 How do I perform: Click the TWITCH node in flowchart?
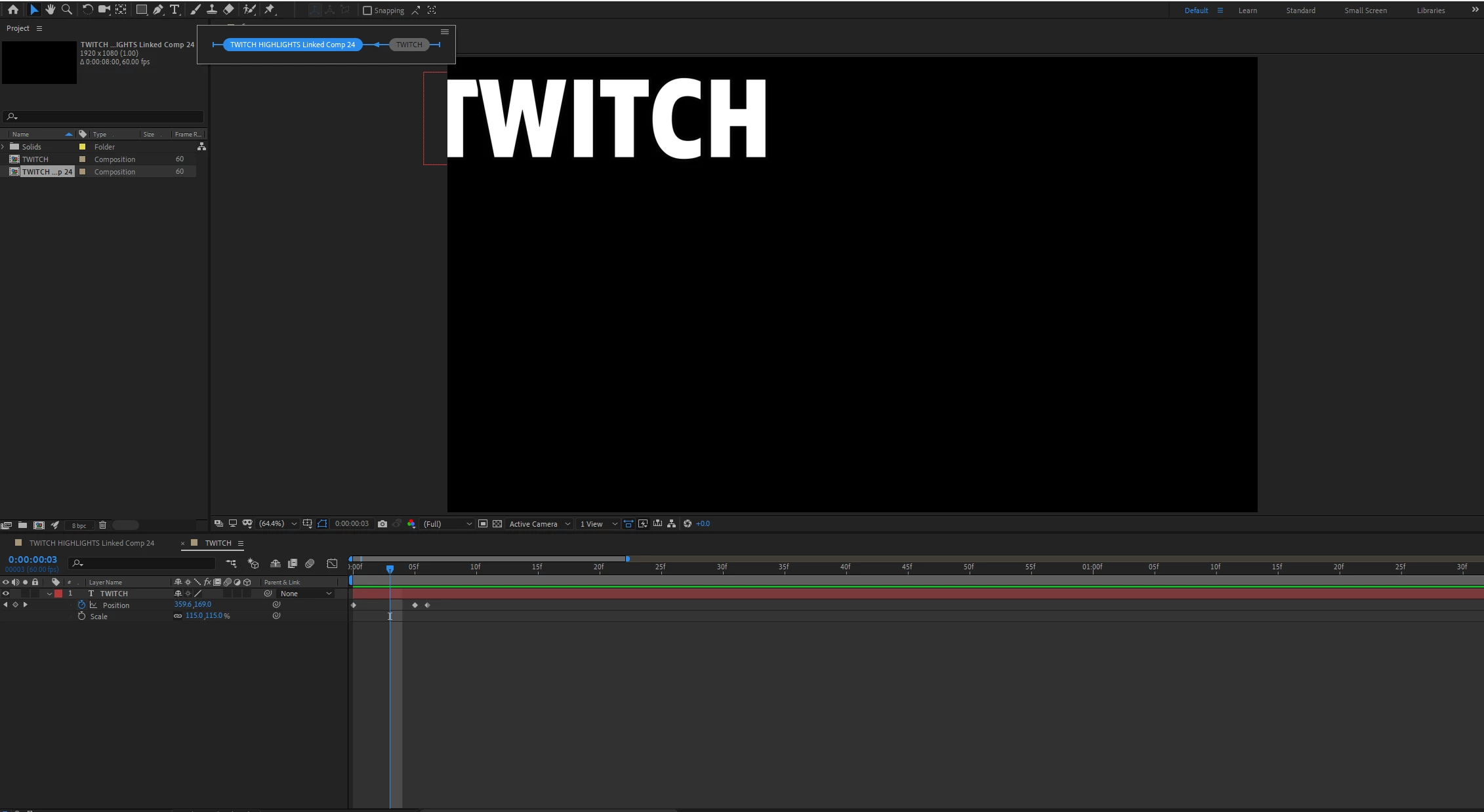click(409, 45)
